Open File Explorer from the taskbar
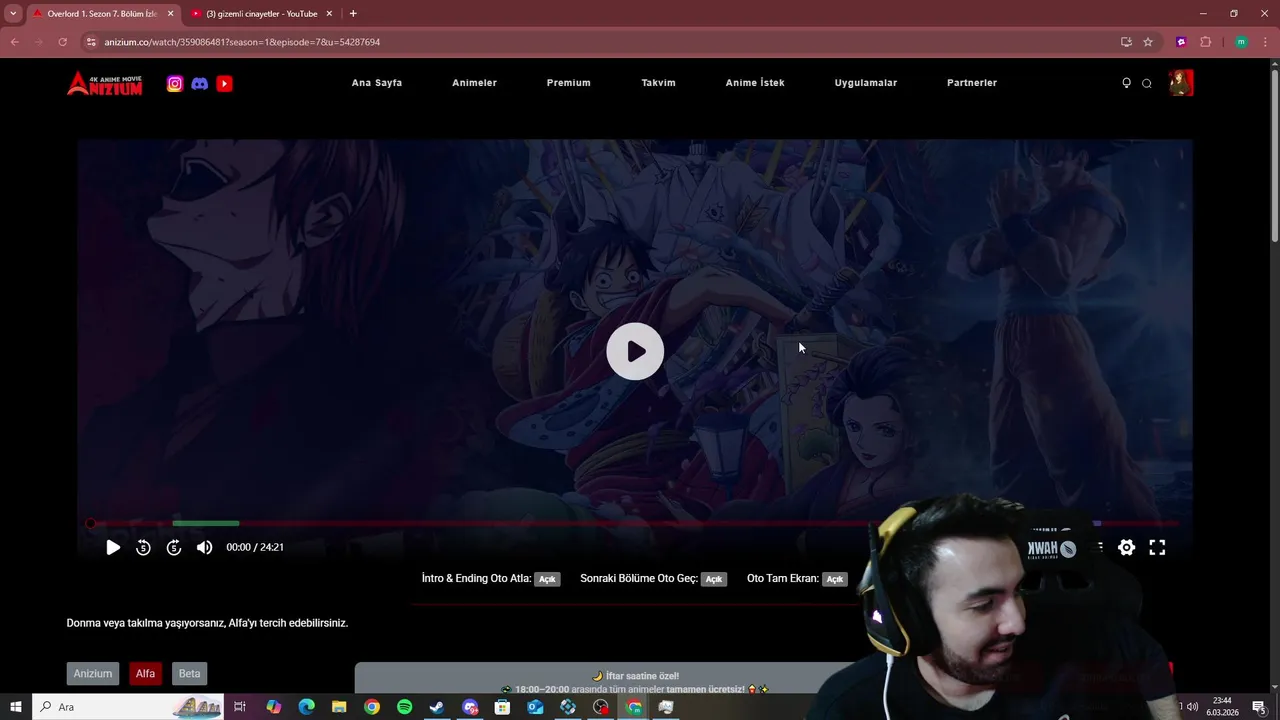 [340, 707]
